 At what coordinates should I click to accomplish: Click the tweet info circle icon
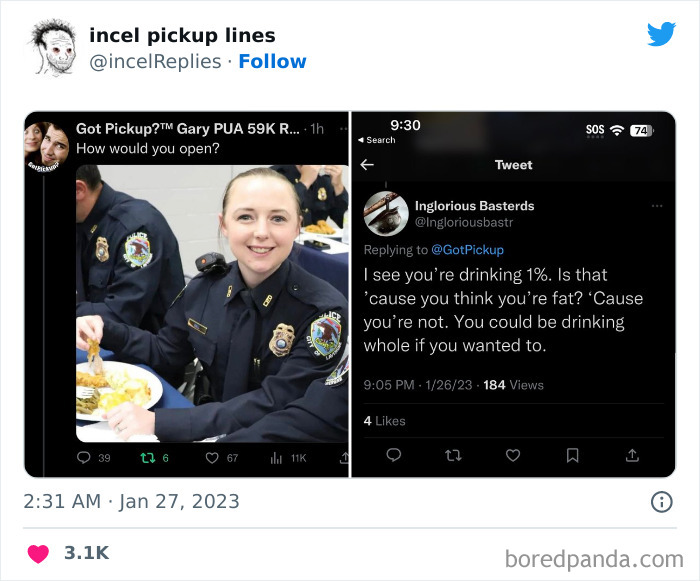pos(661,502)
